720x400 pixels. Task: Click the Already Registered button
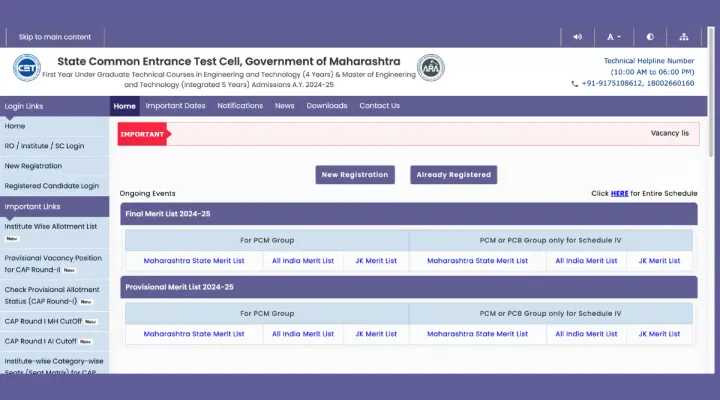(x=454, y=175)
